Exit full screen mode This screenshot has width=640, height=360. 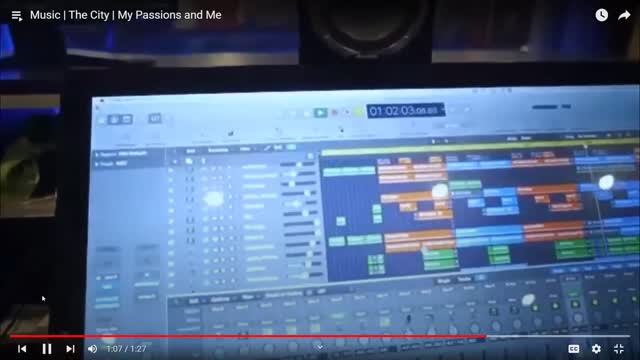(619, 349)
